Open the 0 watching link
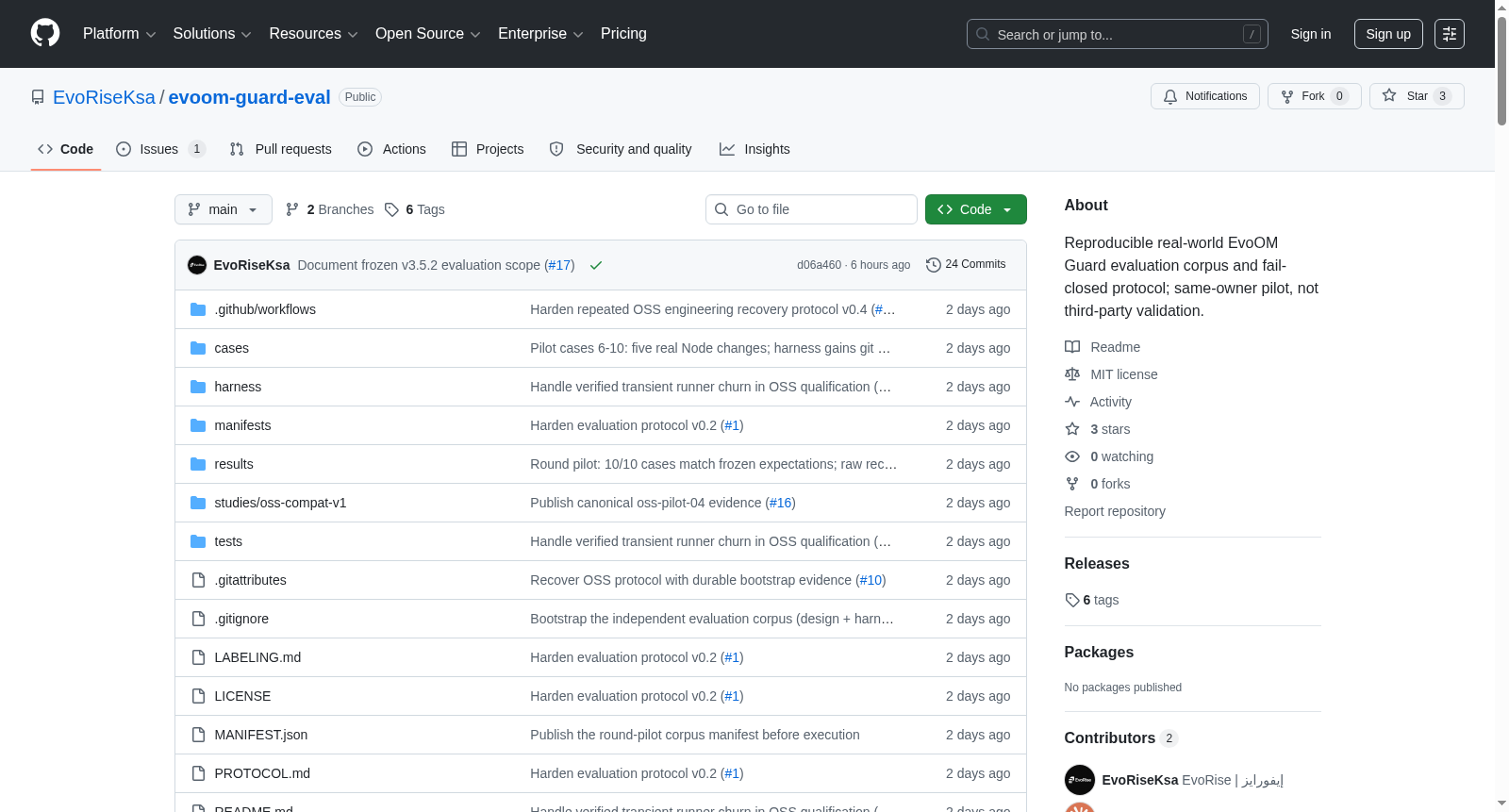The width and height of the screenshot is (1509, 812). [x=1121, y=456]
